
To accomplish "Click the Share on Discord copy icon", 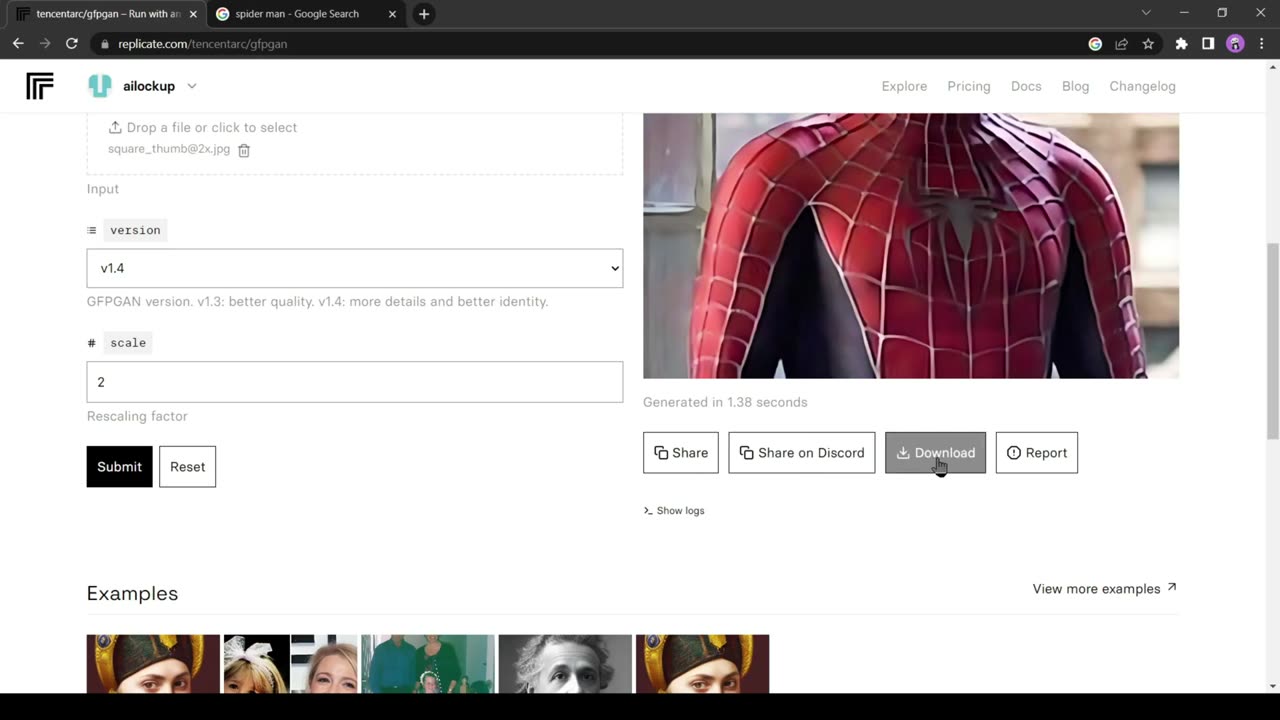I will 746,453.
